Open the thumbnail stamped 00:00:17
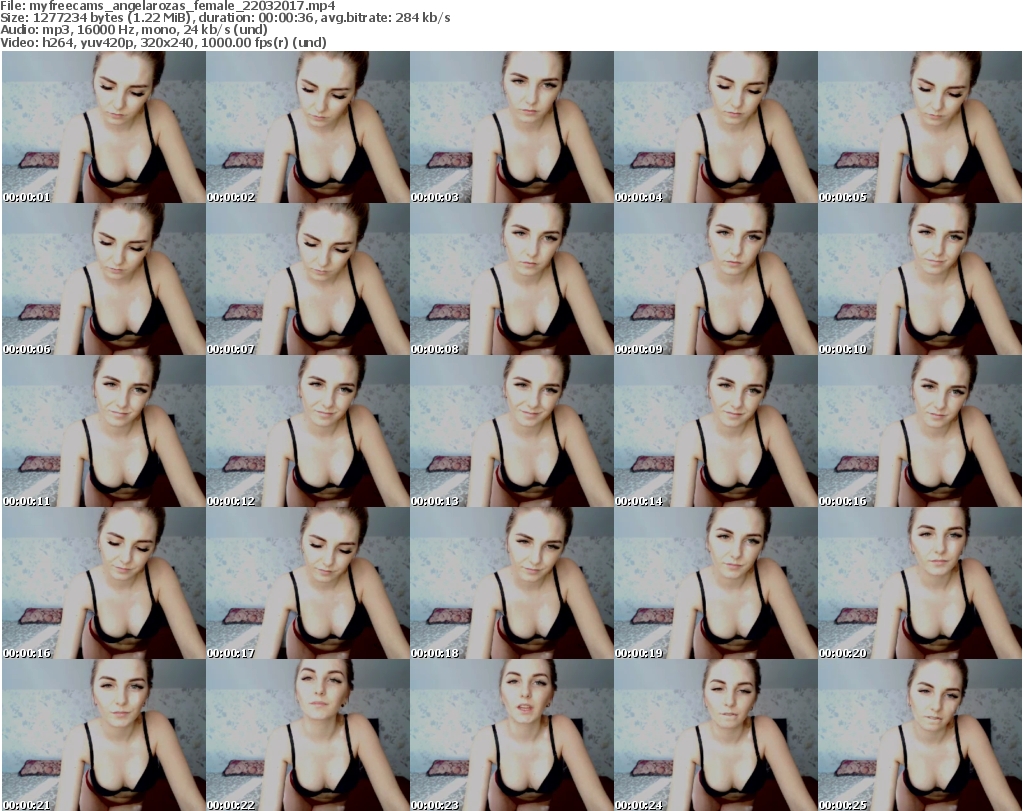Image resolution: width=1024 pixels, height=811 pixels. pyautogui.click(x=308, y=583)
